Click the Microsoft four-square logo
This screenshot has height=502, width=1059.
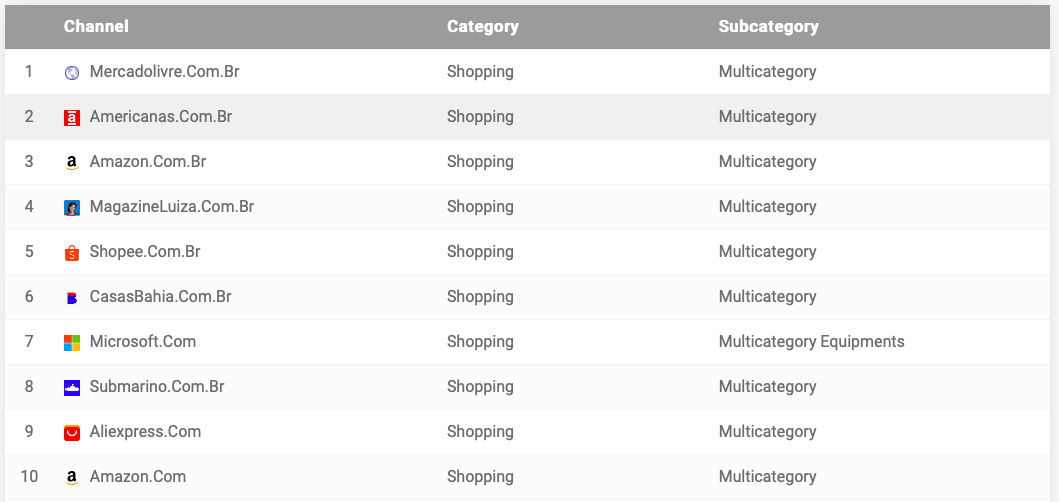[72, 343]
